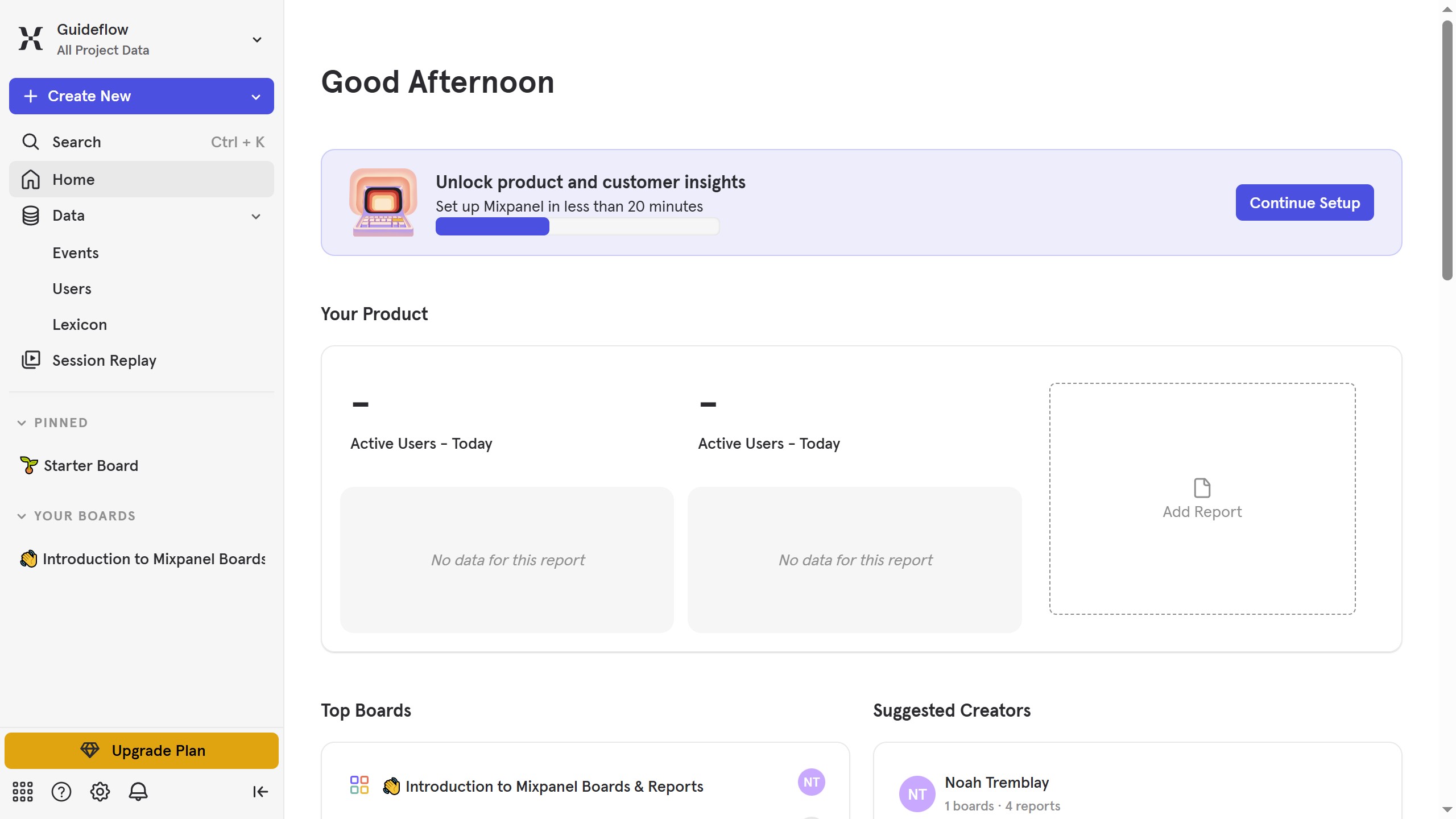Open the notifications bell icon
1456x819 pixels.
coord(138,792)
